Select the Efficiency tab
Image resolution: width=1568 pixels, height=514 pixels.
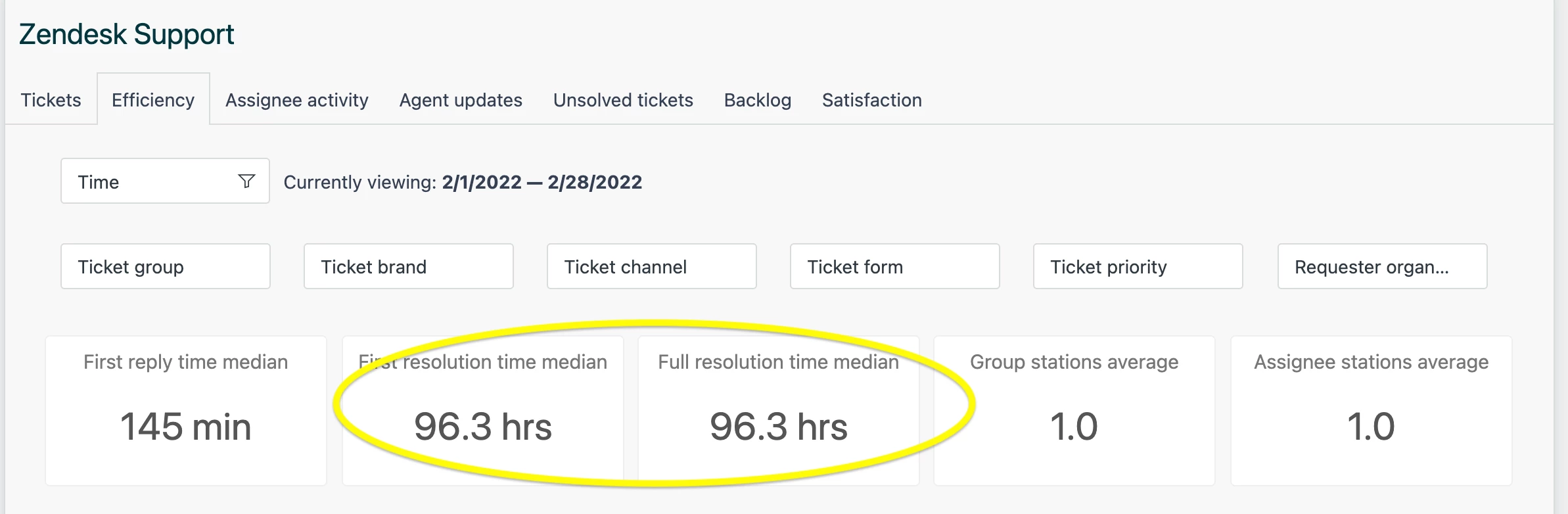[x=153, y=100]
